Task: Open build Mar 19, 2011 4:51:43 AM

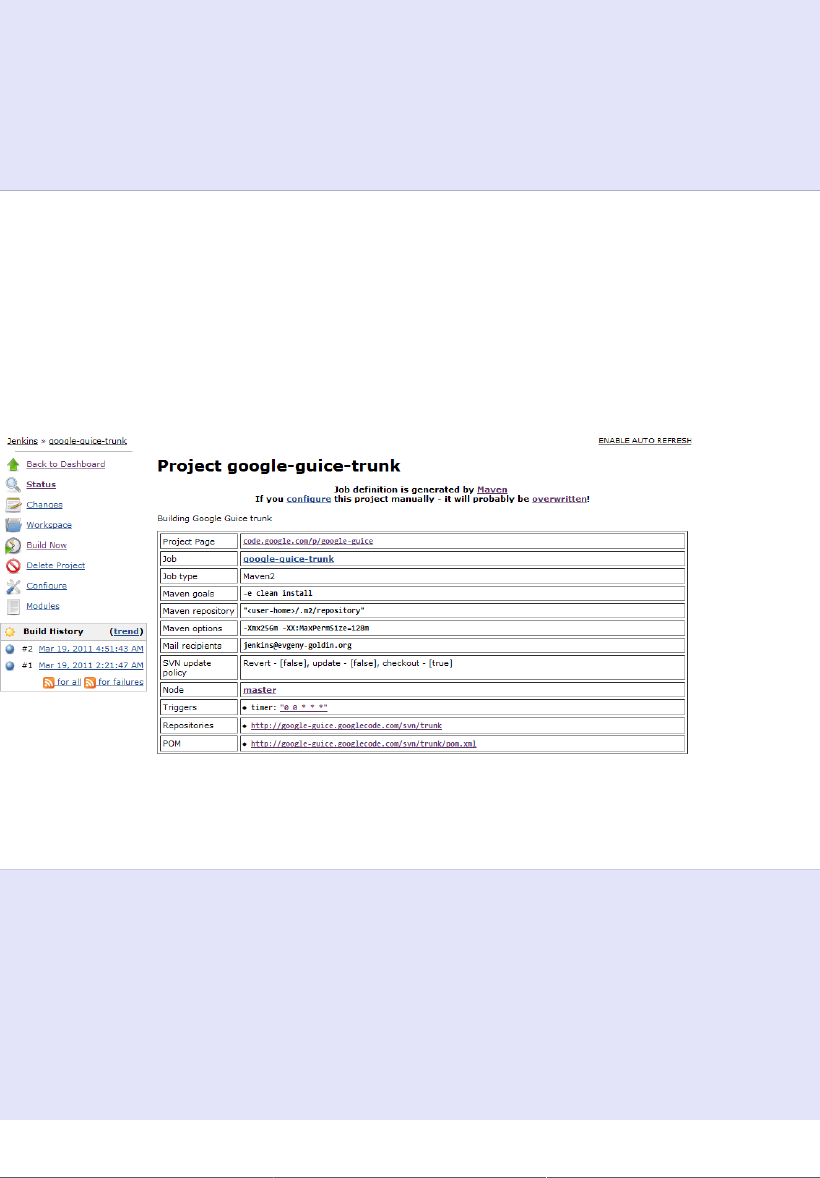Action: coord(91,648)
